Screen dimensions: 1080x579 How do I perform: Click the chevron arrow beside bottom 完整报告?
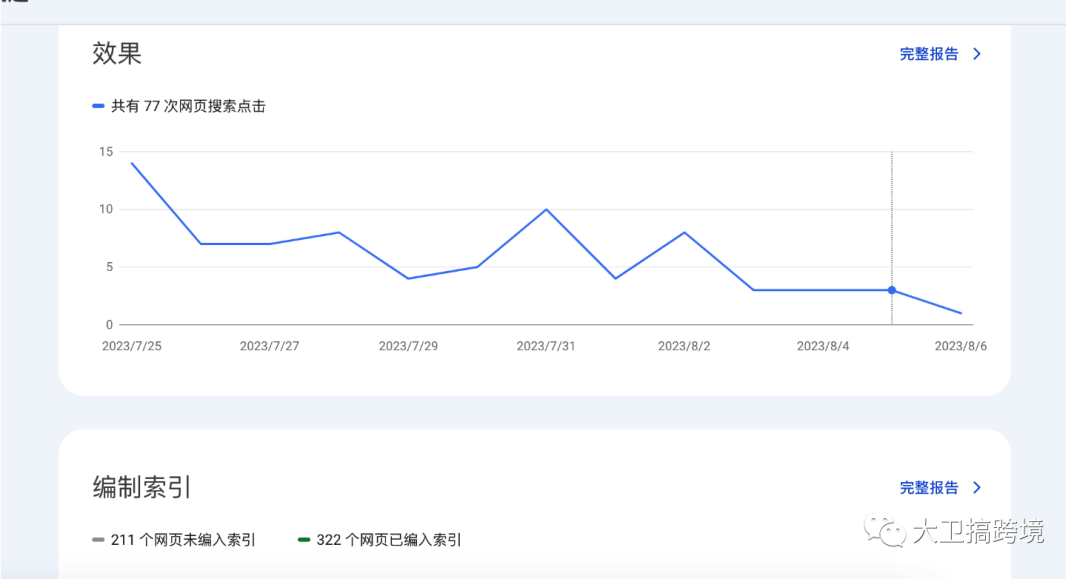pyautogui.click(x=977, y=488)
